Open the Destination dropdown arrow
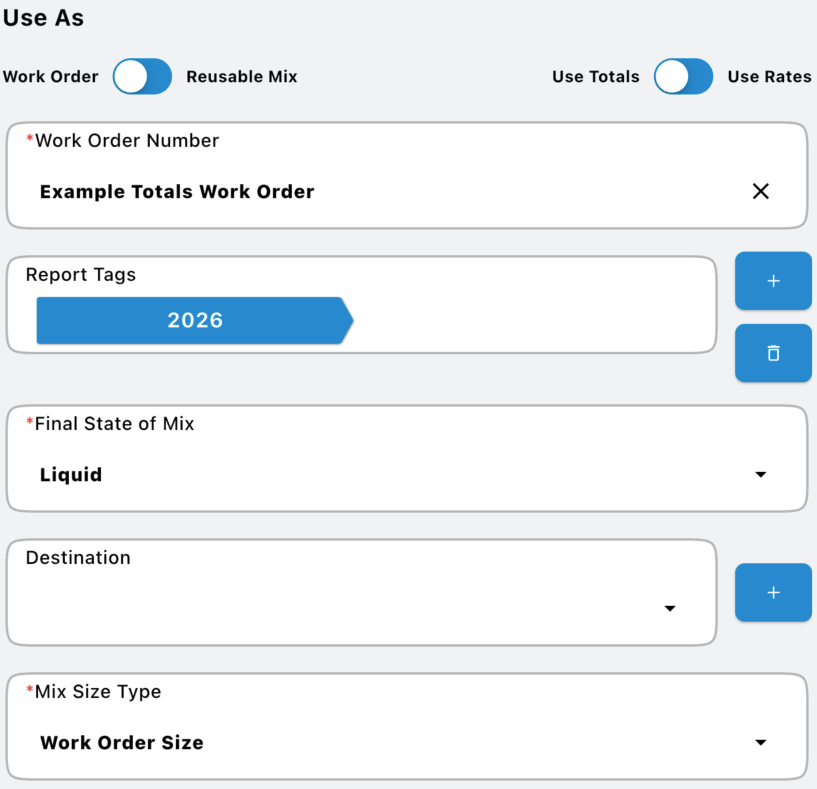Viewport: 817px width, 789px height. [670, 608]
